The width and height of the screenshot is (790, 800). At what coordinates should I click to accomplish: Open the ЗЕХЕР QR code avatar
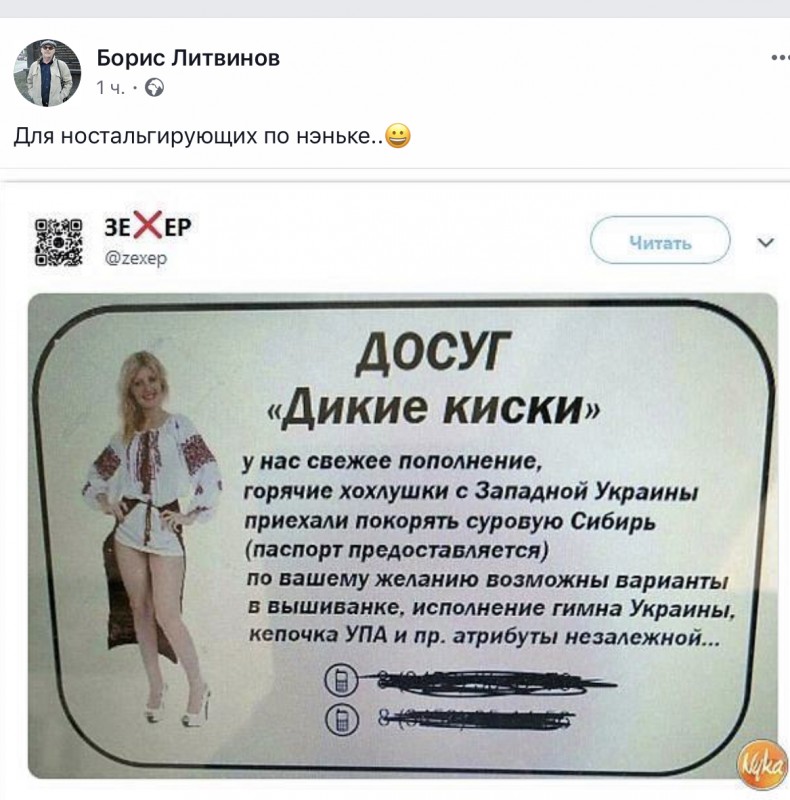(x=58, y=242)
